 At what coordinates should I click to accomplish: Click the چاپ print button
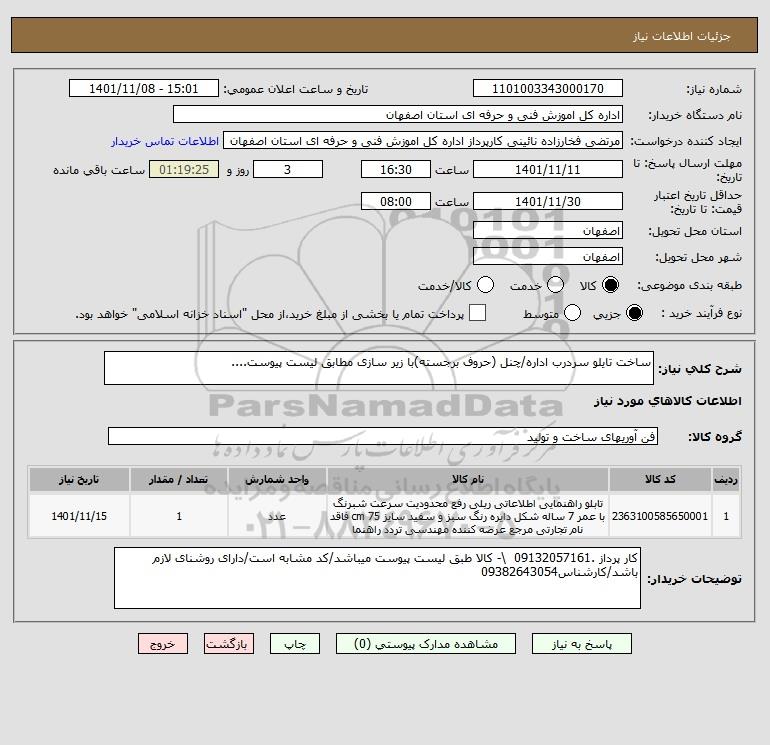(x=295, y=644)
